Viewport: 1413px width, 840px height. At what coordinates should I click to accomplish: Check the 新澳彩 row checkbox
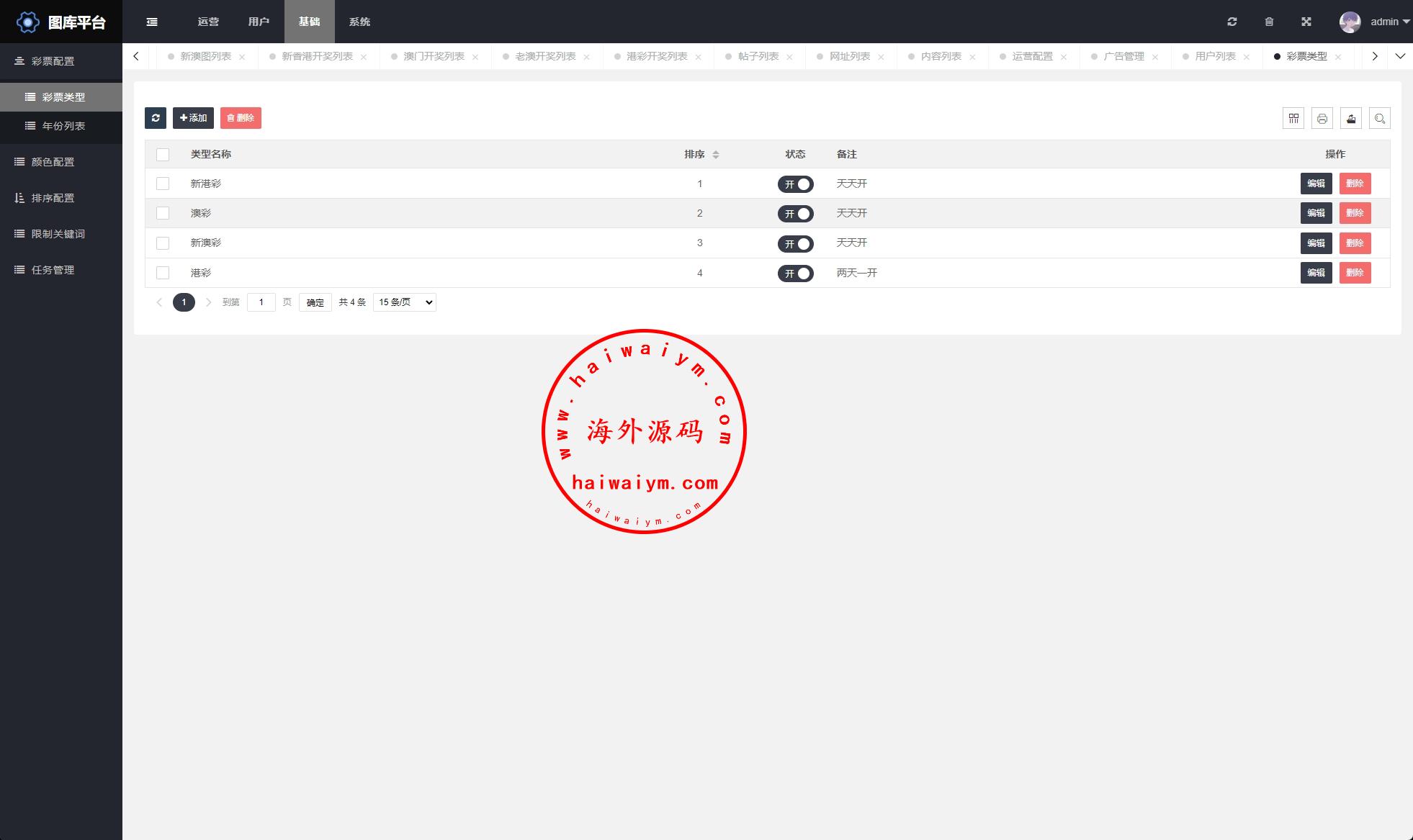coord(163,243)
